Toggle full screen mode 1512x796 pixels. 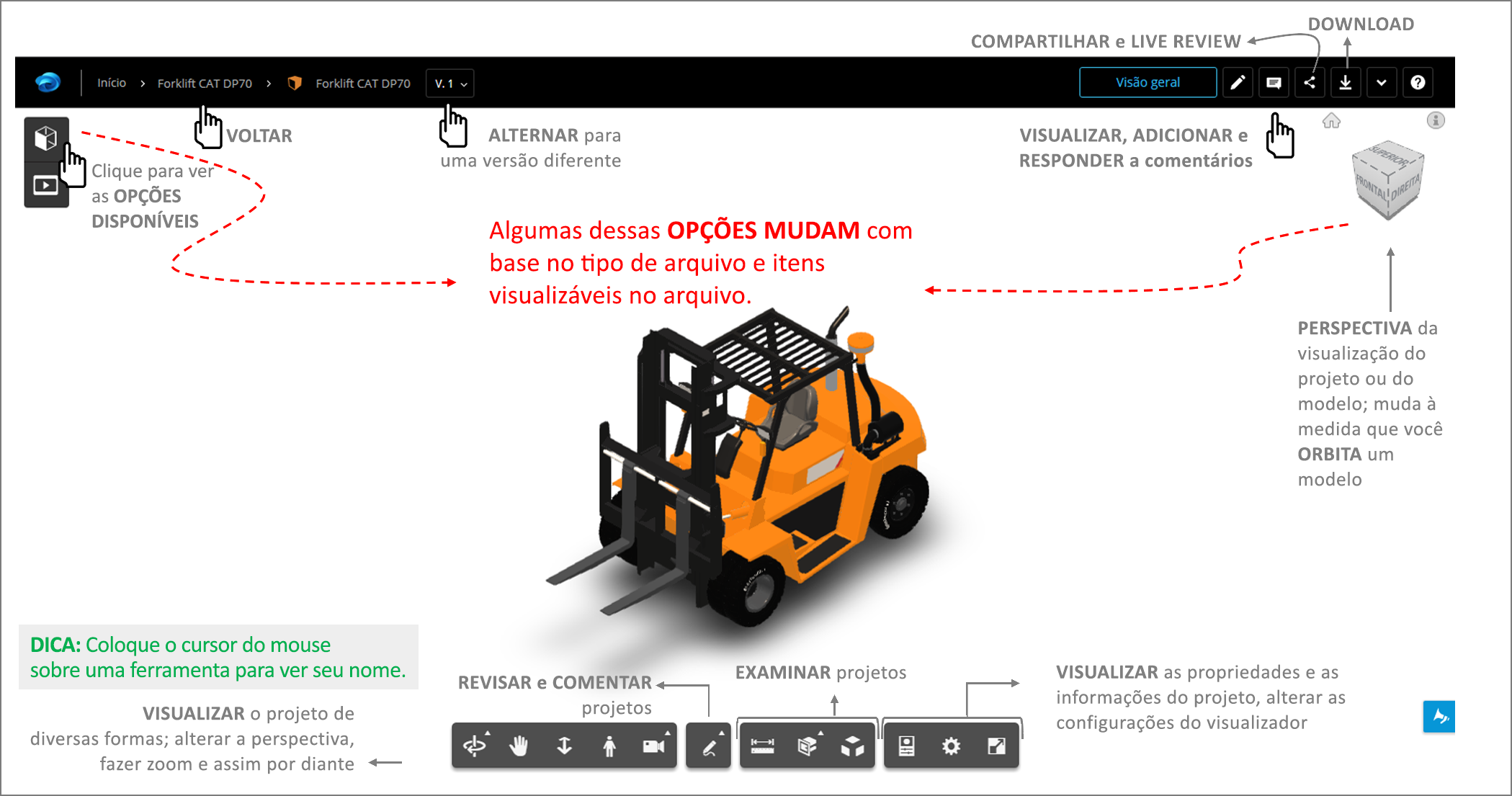coord(996,746)
